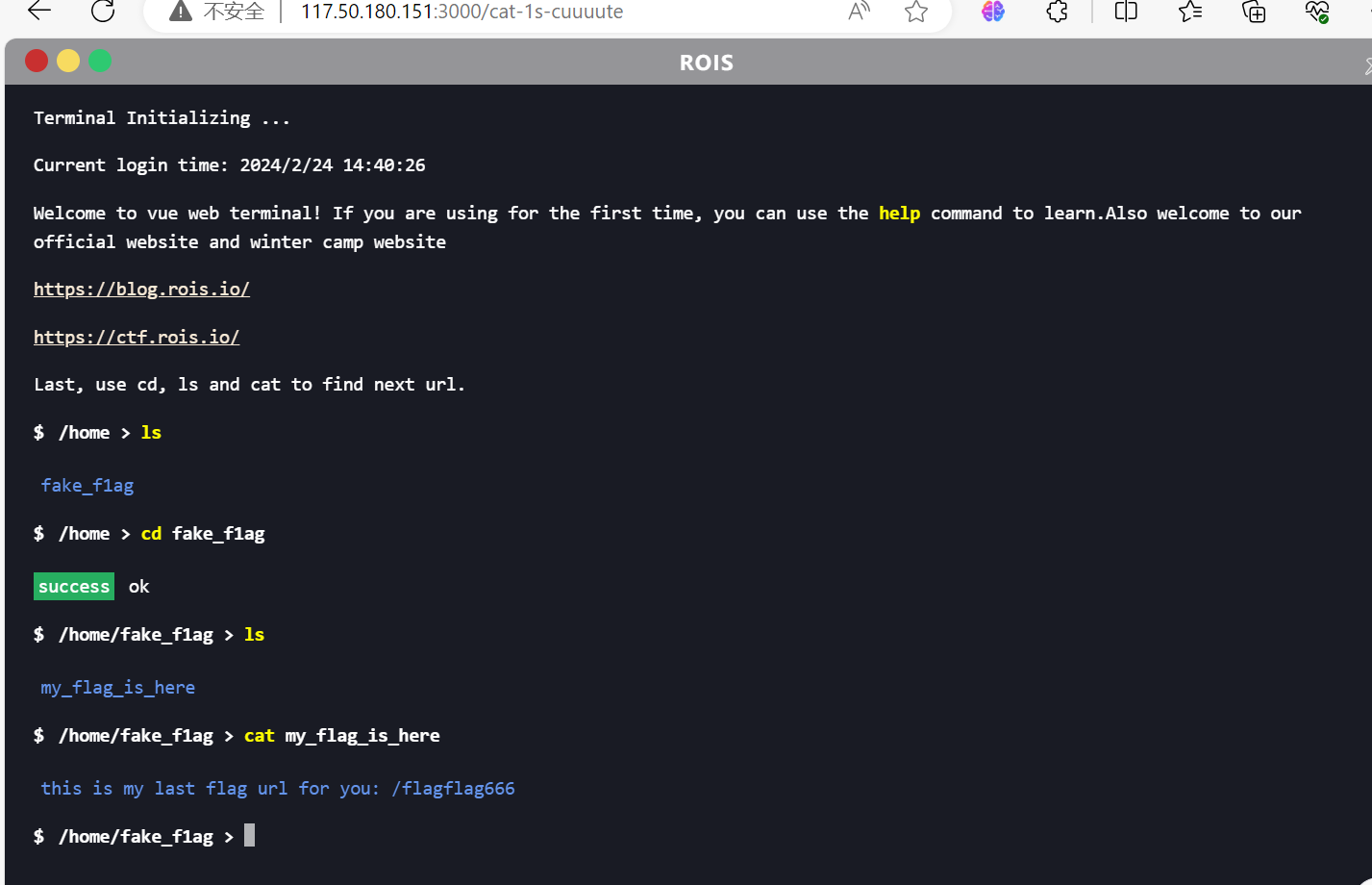Open the read aloud feature
1372x885 pixels.
(x=859, y=12)
